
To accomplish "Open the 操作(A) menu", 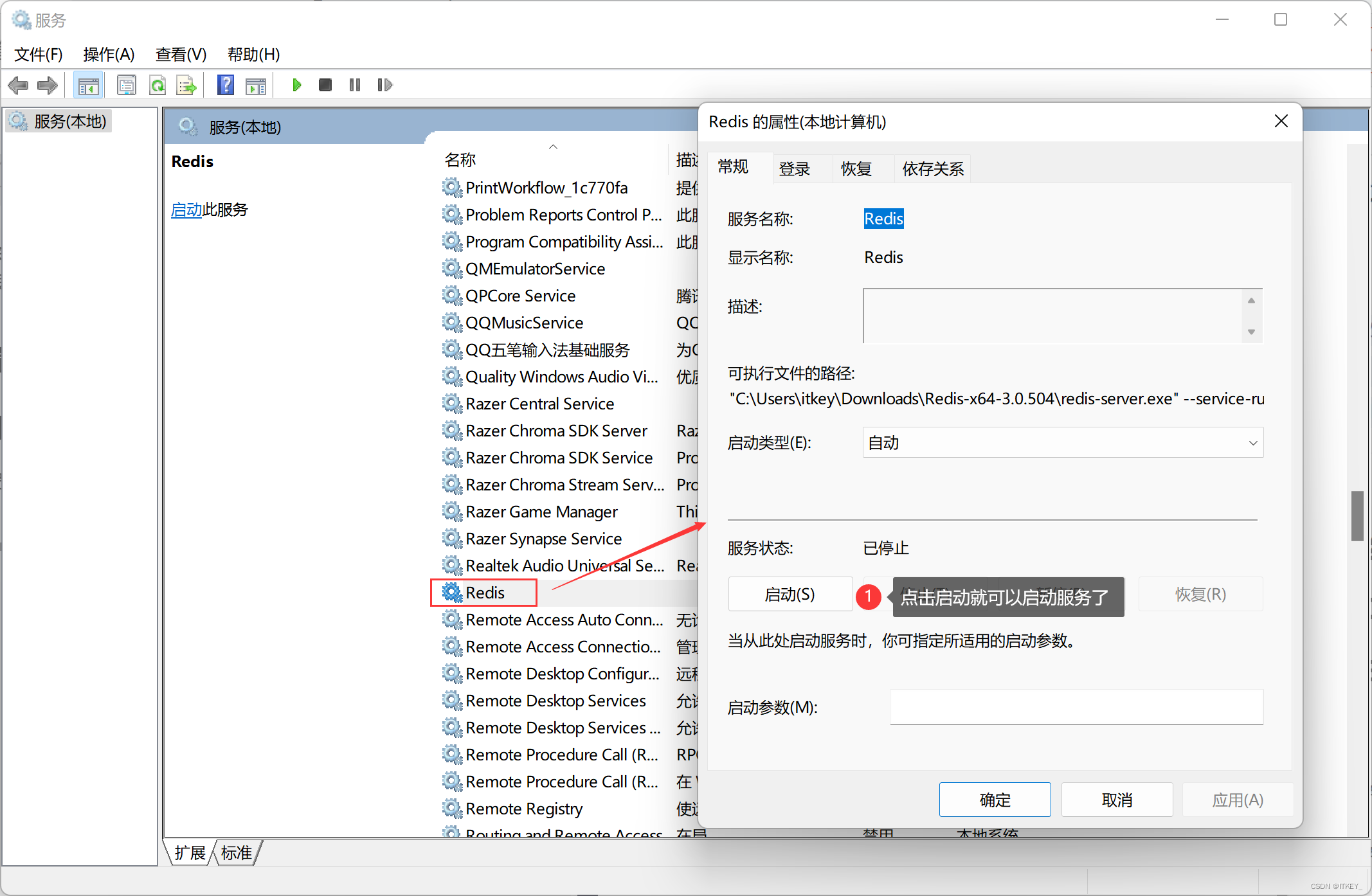I will pyautogui.click(x=109, y=55).
